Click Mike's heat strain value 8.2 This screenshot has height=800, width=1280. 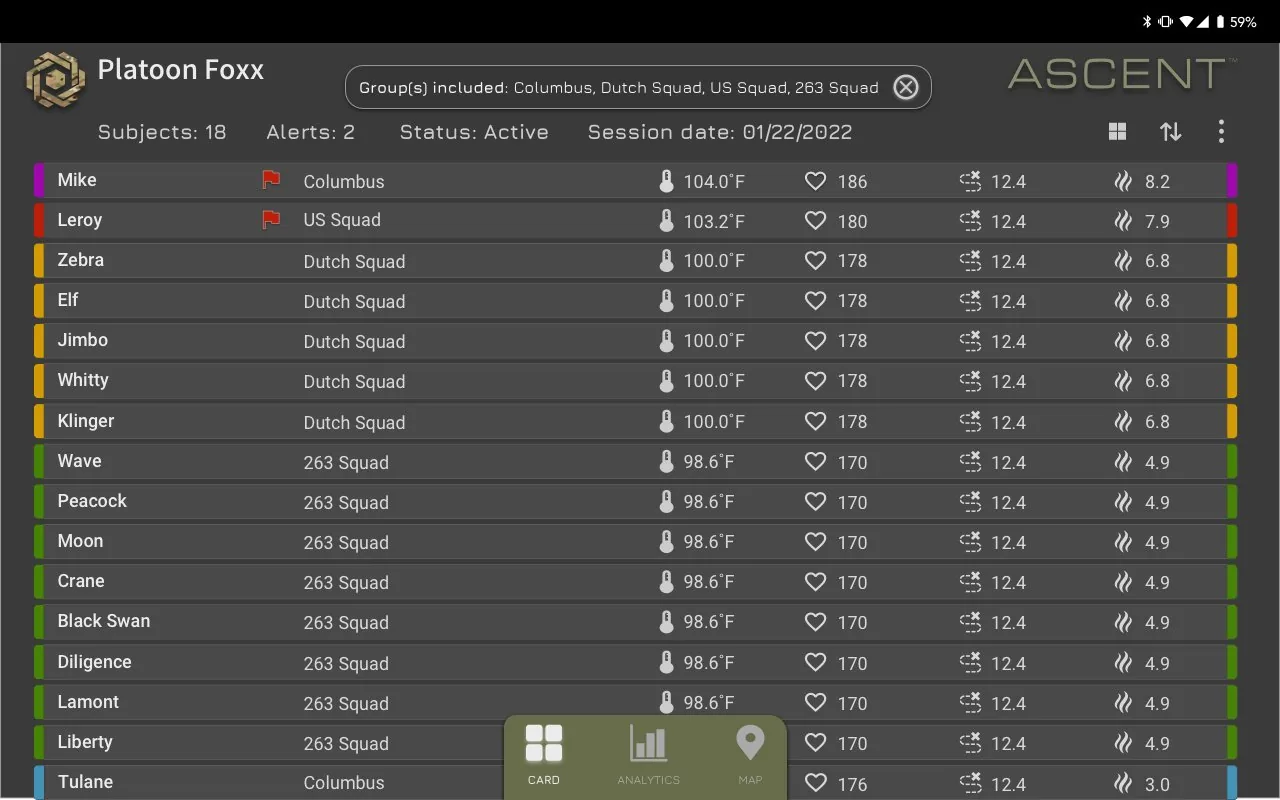[1157, 182]
